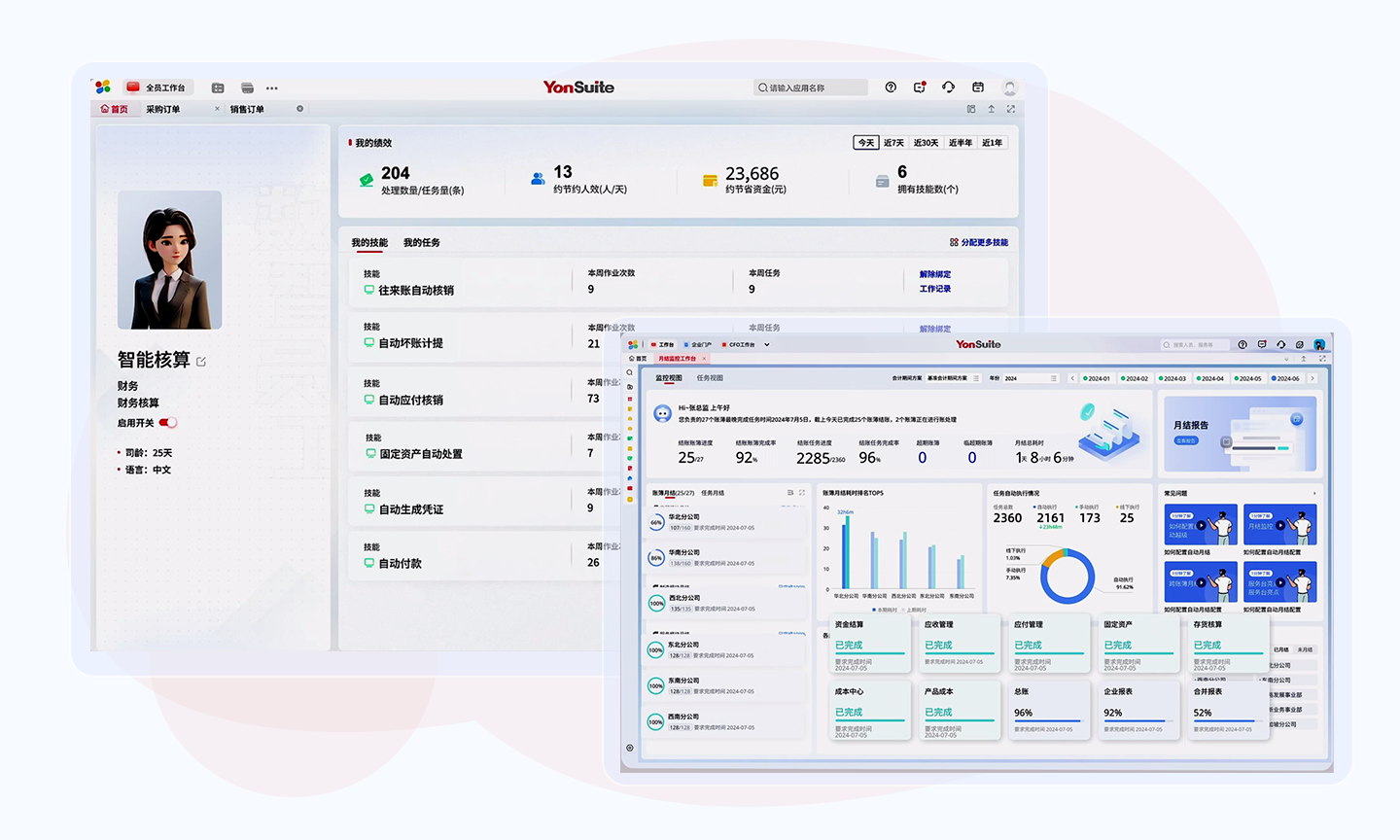Click the help question mark icon in the back window

click(891, 87)
